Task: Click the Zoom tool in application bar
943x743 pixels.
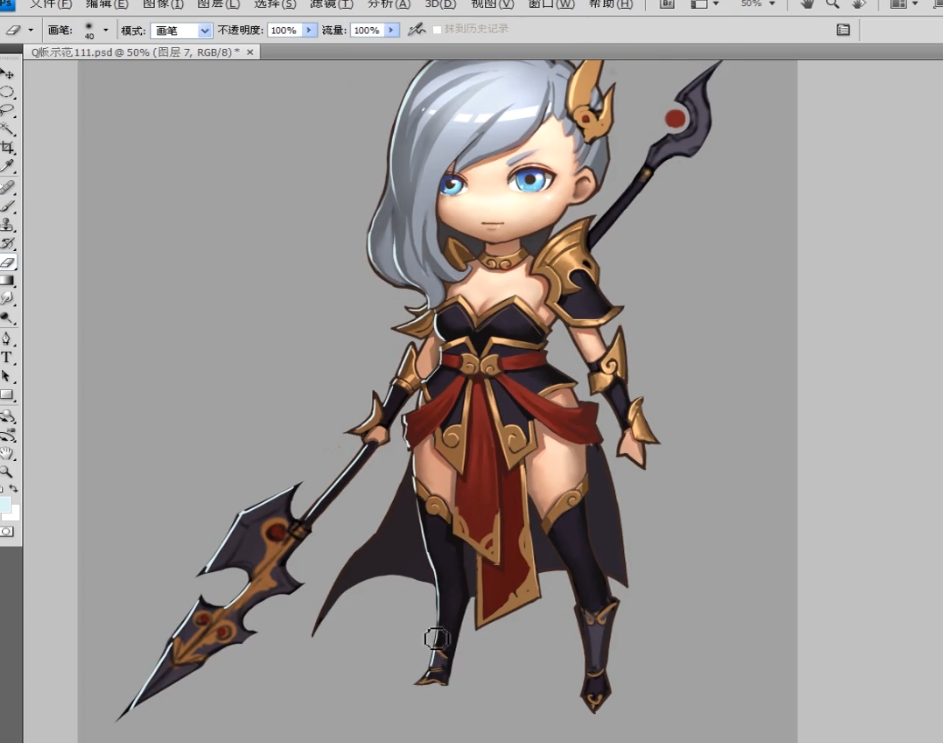Action: (x=832, y=4)
